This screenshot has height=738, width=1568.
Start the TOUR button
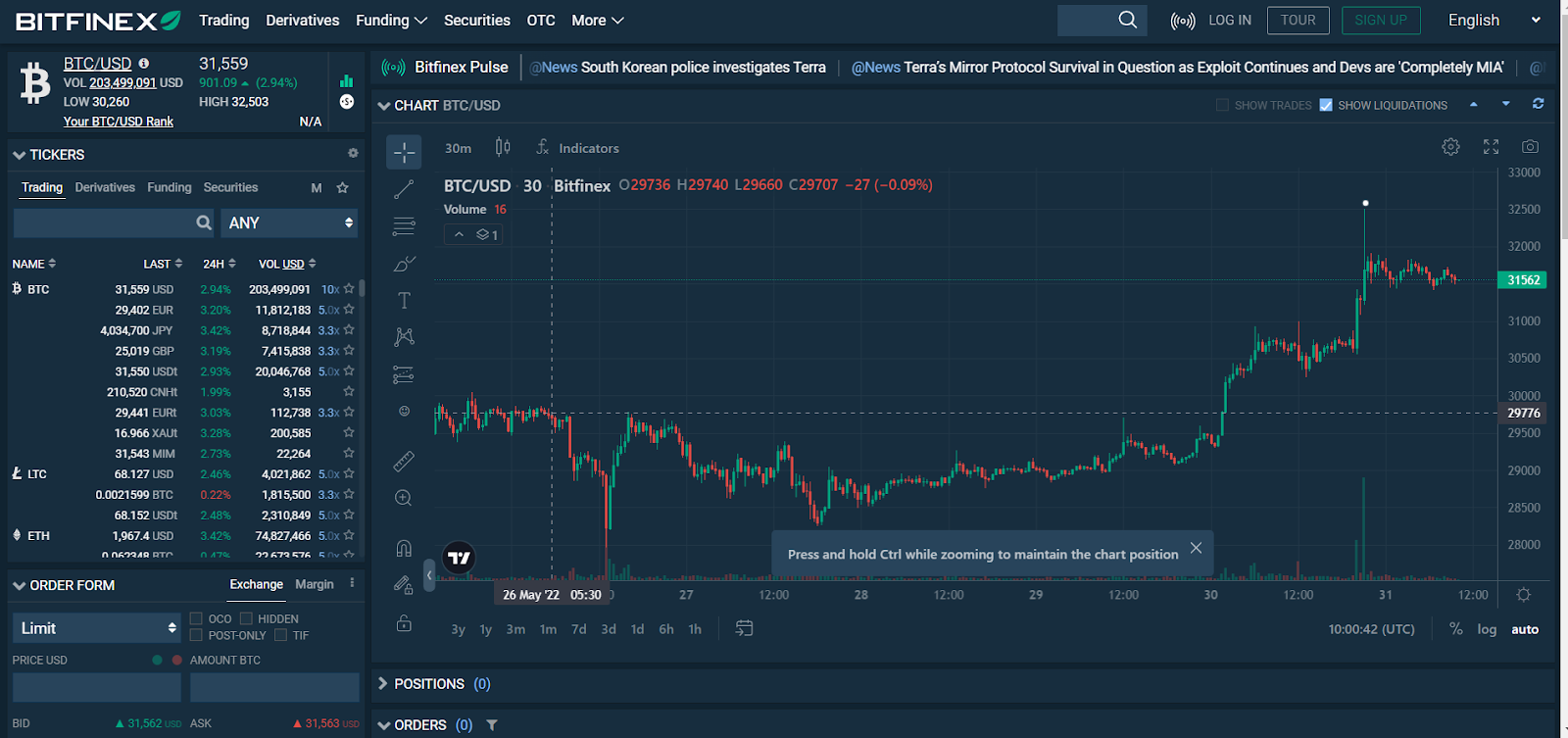click(x=1298, y=21)
